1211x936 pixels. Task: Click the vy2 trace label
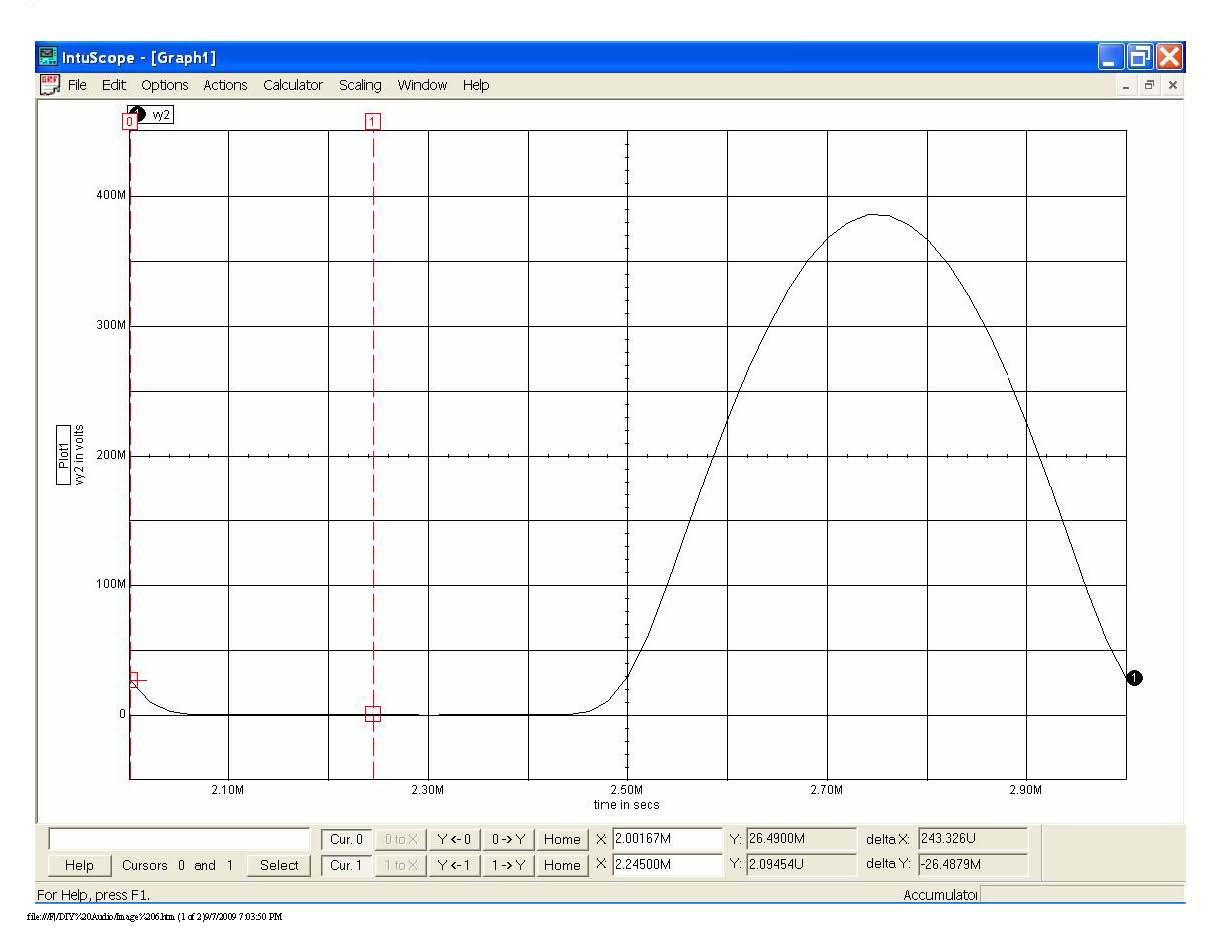[161, 116]
